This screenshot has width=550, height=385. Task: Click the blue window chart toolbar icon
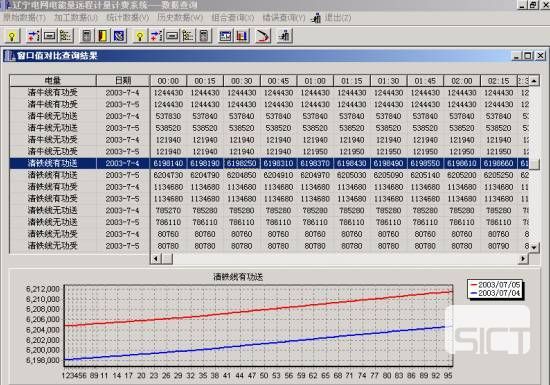pos(225,36)
